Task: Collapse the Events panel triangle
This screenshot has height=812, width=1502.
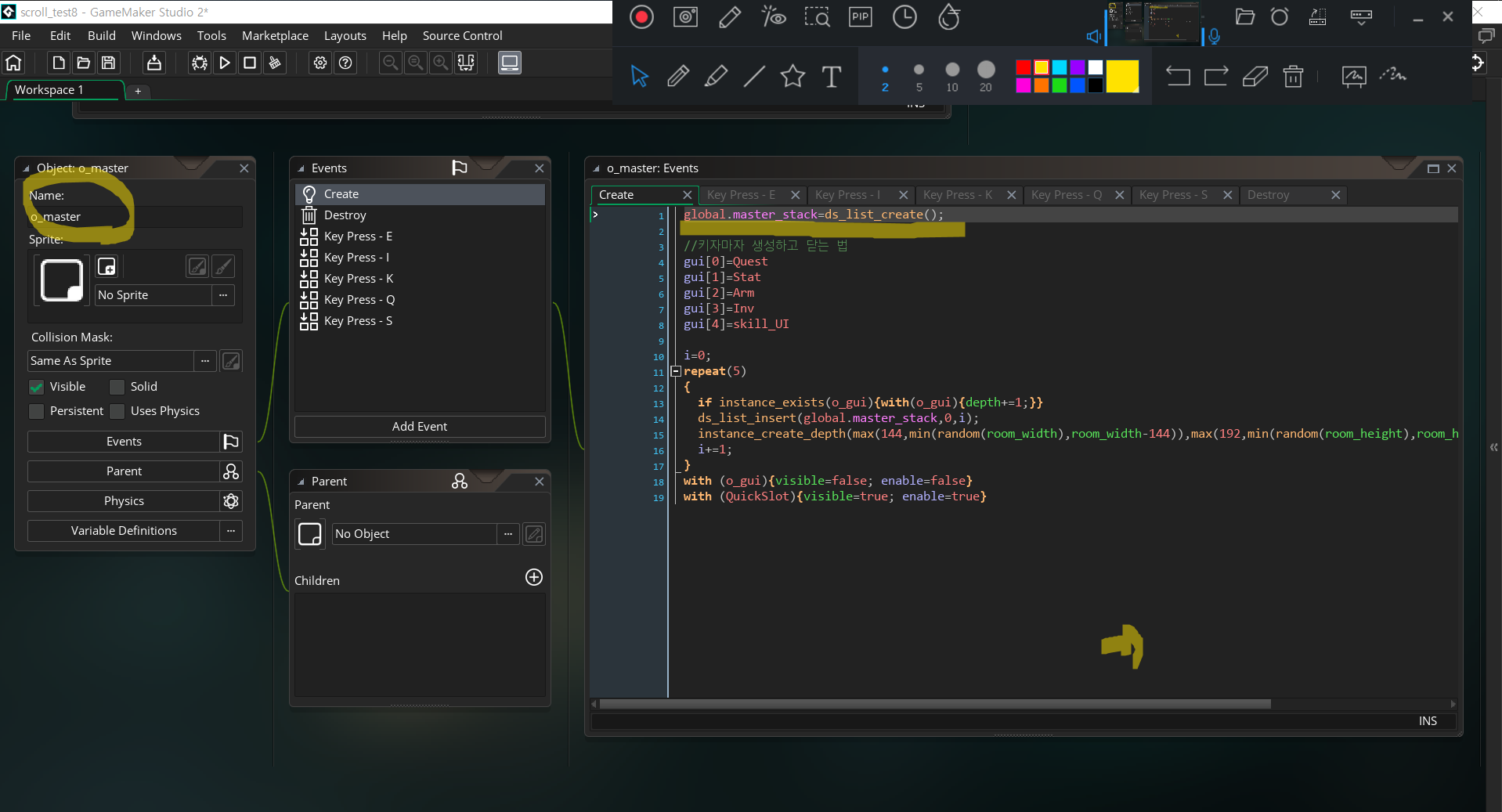Action: (x=301, y=168)
